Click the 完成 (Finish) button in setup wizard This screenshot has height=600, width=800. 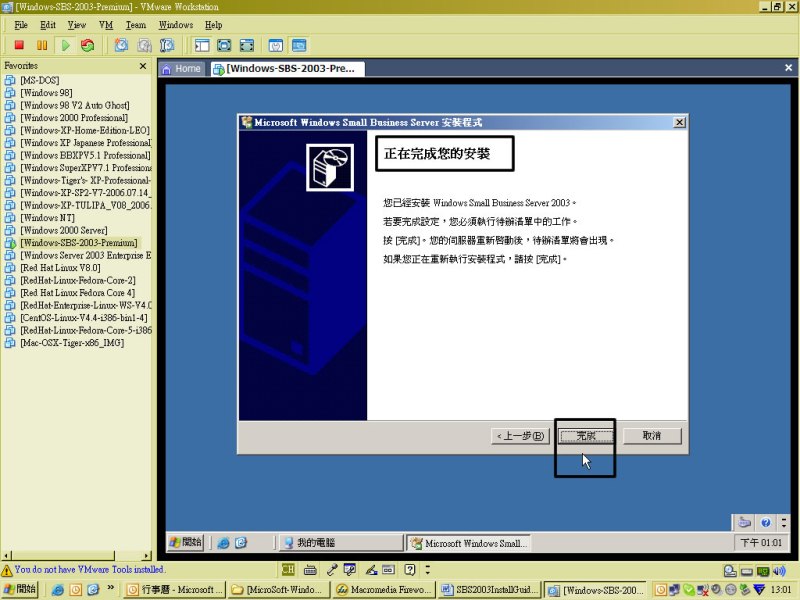click(x=586, y=436)
